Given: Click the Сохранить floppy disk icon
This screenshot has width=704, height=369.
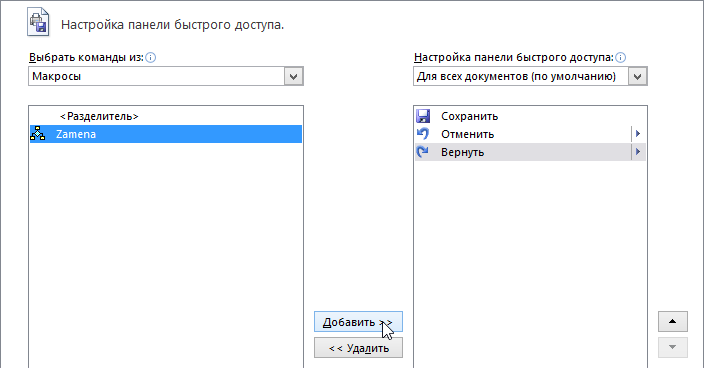Looking at the screenshot, I should pyautogui.click(x=423, y=116).
